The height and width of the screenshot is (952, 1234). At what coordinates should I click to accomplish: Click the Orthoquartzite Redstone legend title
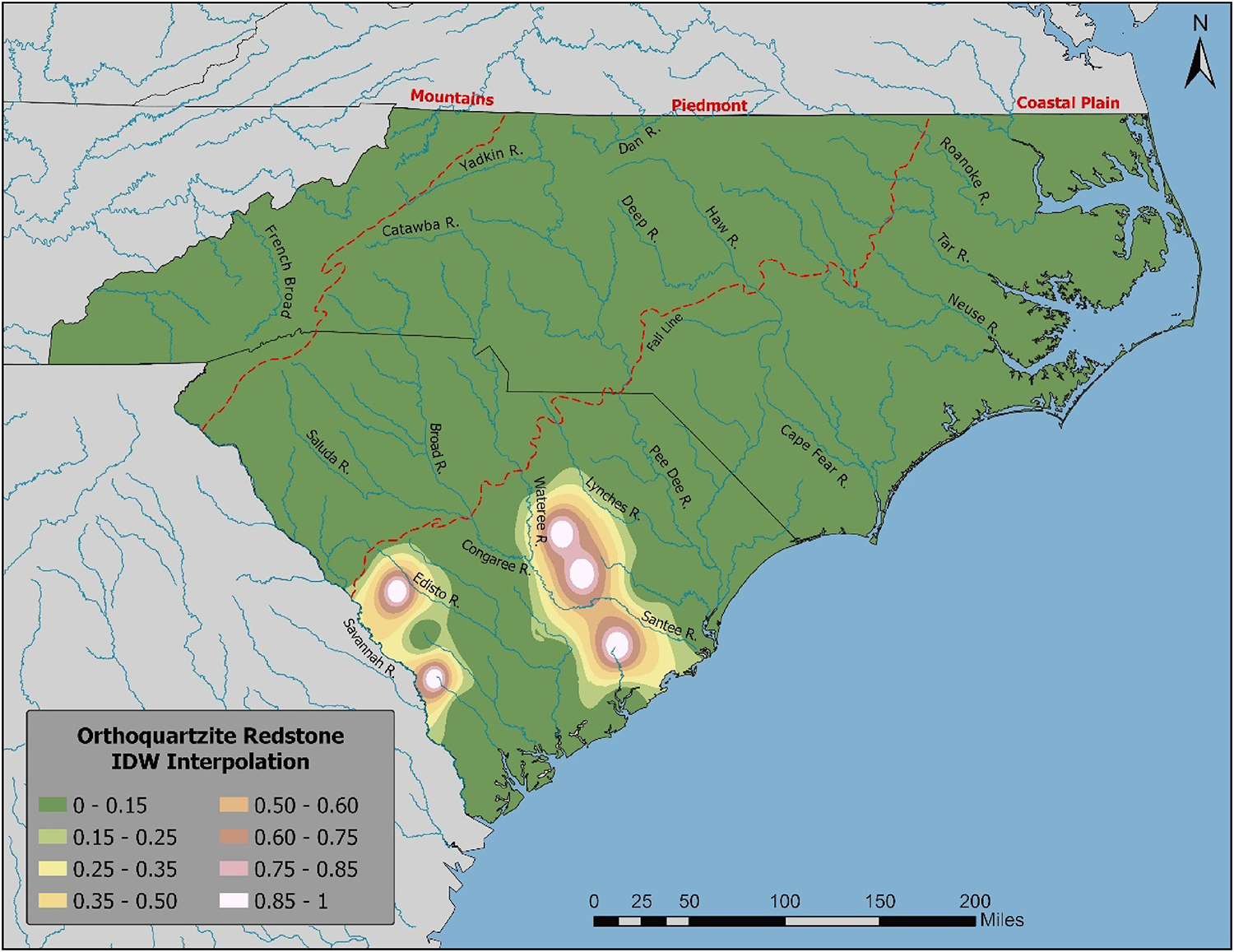click(211, 748)
